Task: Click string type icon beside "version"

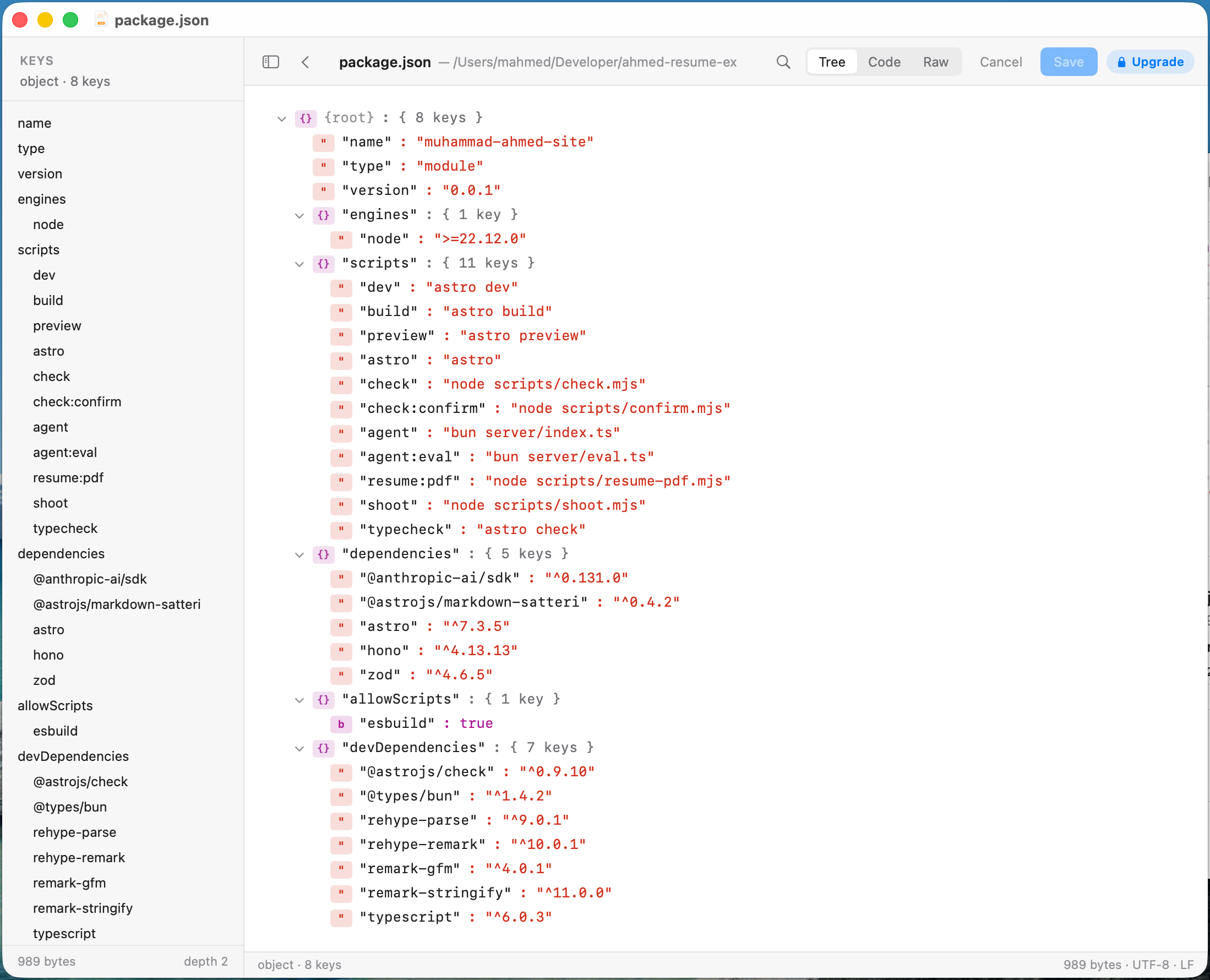Action: pyautogui.click(x=323, y=191)
